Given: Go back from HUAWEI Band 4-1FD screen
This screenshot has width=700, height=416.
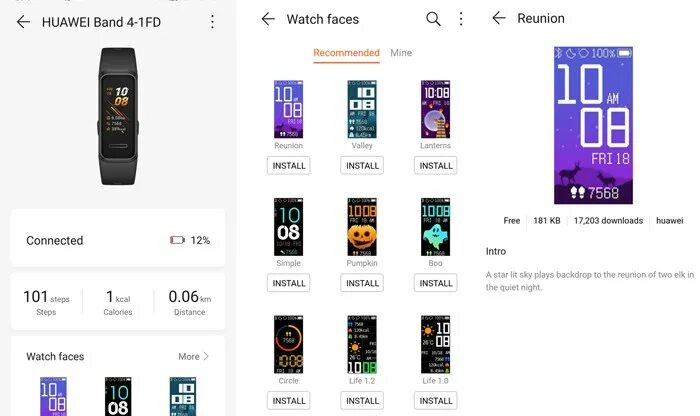Looking at the screenshot, I should click(x=23, y=21).
